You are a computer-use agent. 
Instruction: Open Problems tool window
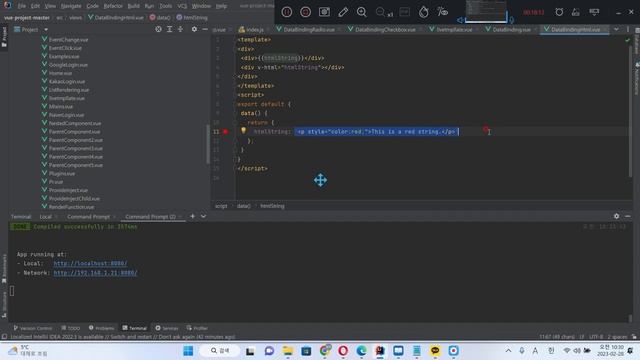point(101,328)
